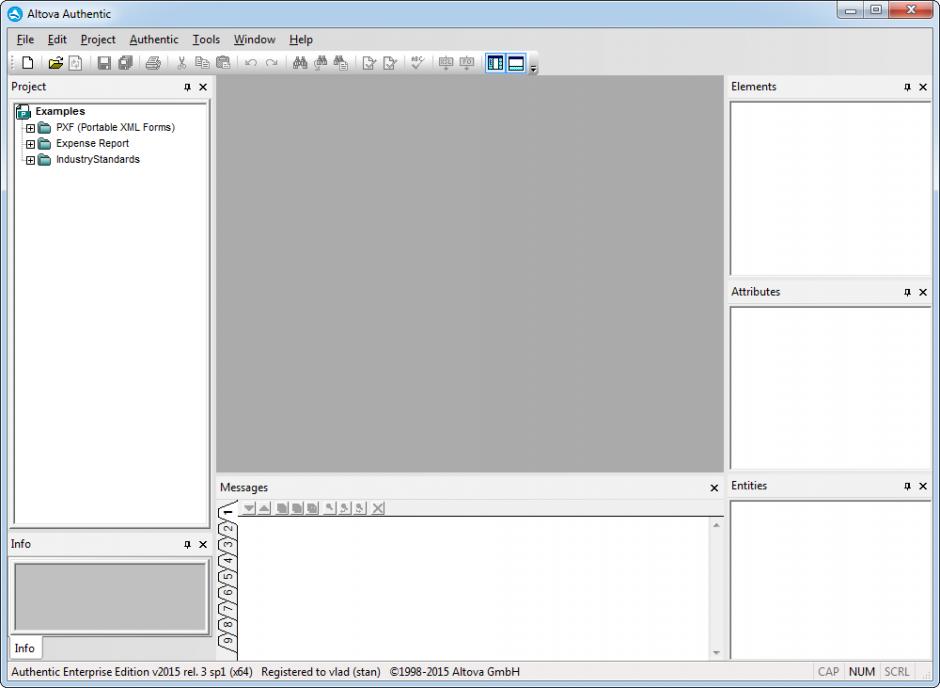Open Find with the plain binoculars icon
This screenshot has height=688, width=940.
pyautogui.click(x=300, y=63)
